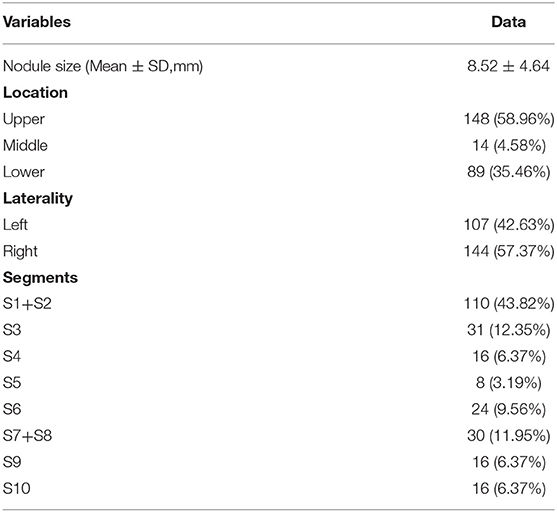Click the S3 value 31 (12.35%)

pyautogui.click(x=509, y=330)
